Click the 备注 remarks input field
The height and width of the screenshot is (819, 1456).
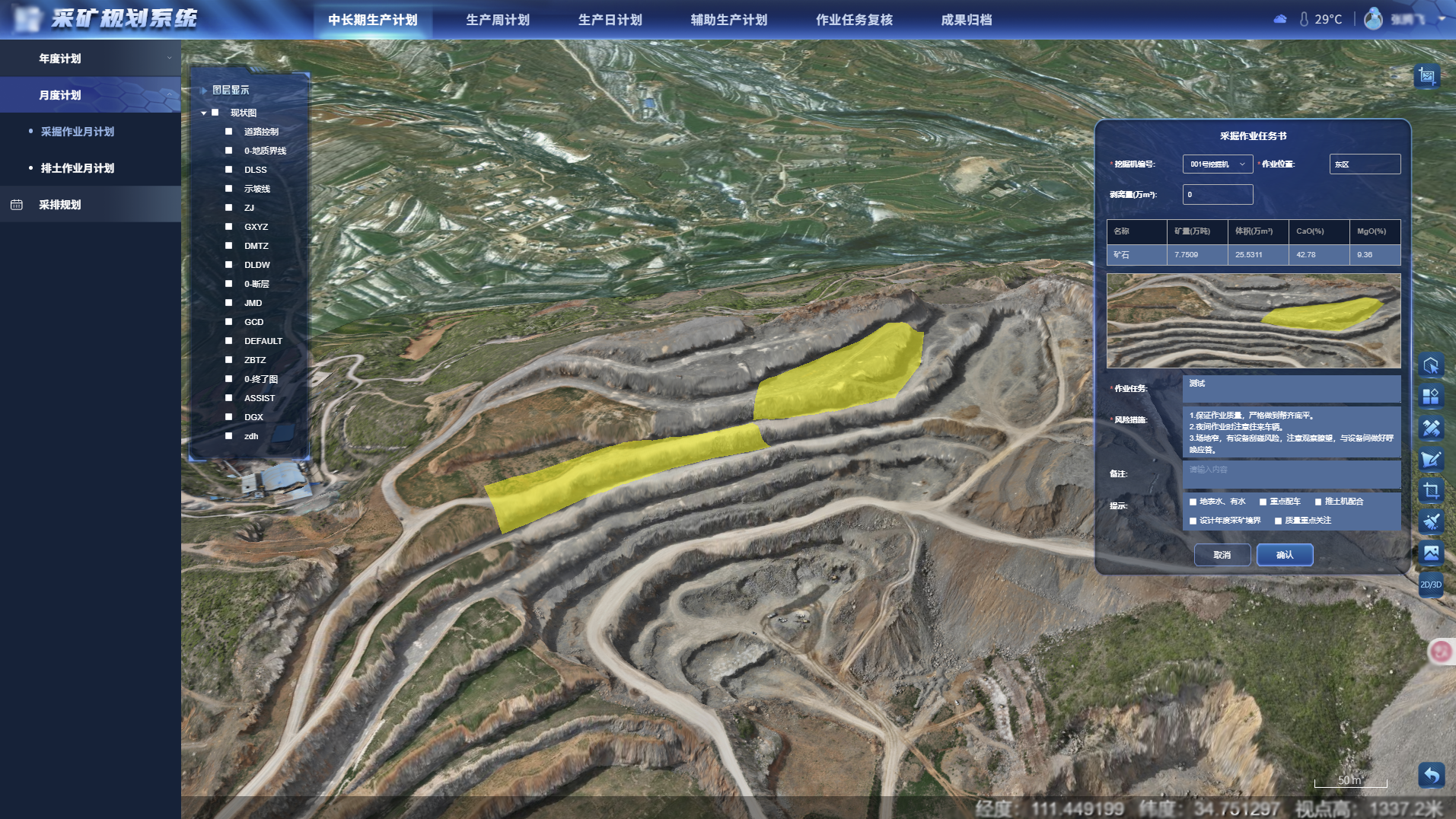(1291, 474)
